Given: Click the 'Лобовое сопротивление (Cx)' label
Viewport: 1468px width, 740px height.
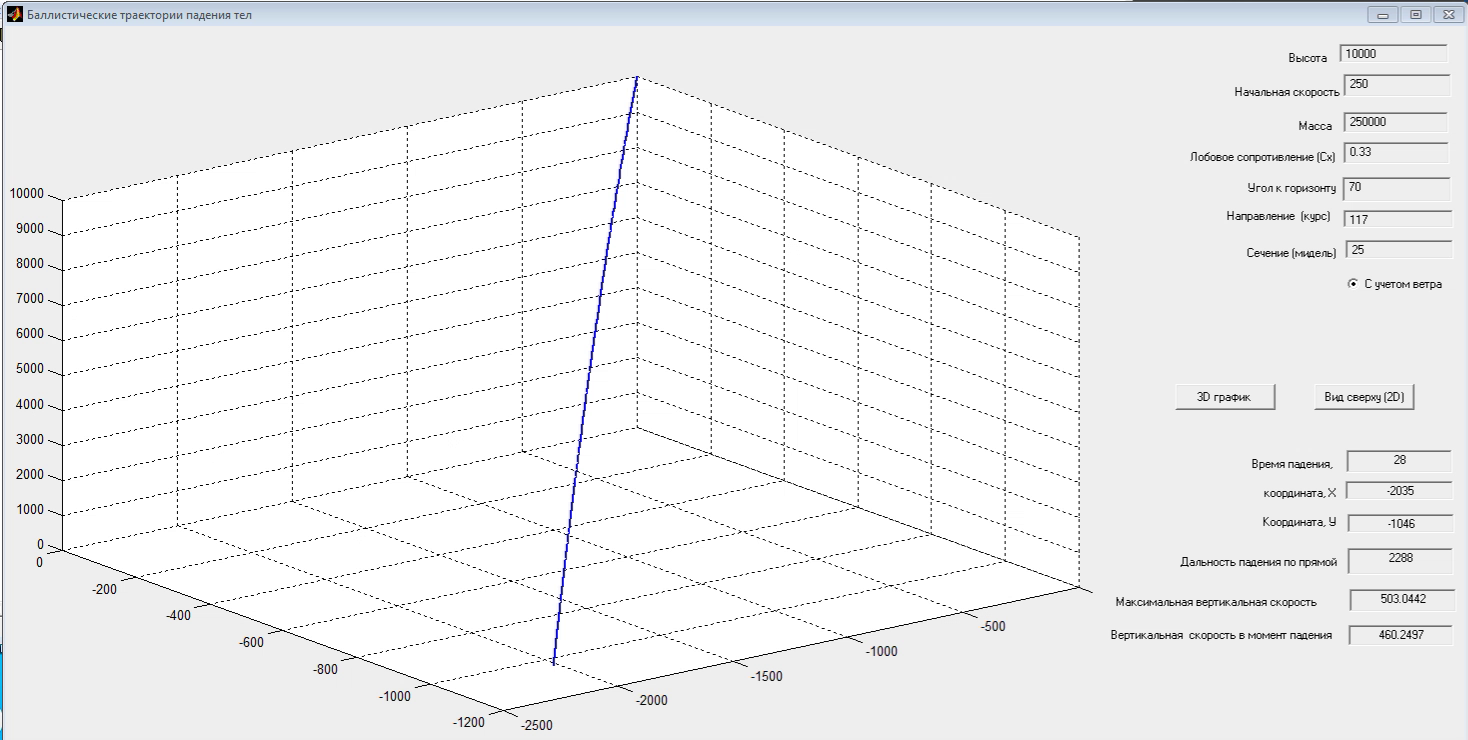Looking at the screenshot, I should click(1262, 157).
